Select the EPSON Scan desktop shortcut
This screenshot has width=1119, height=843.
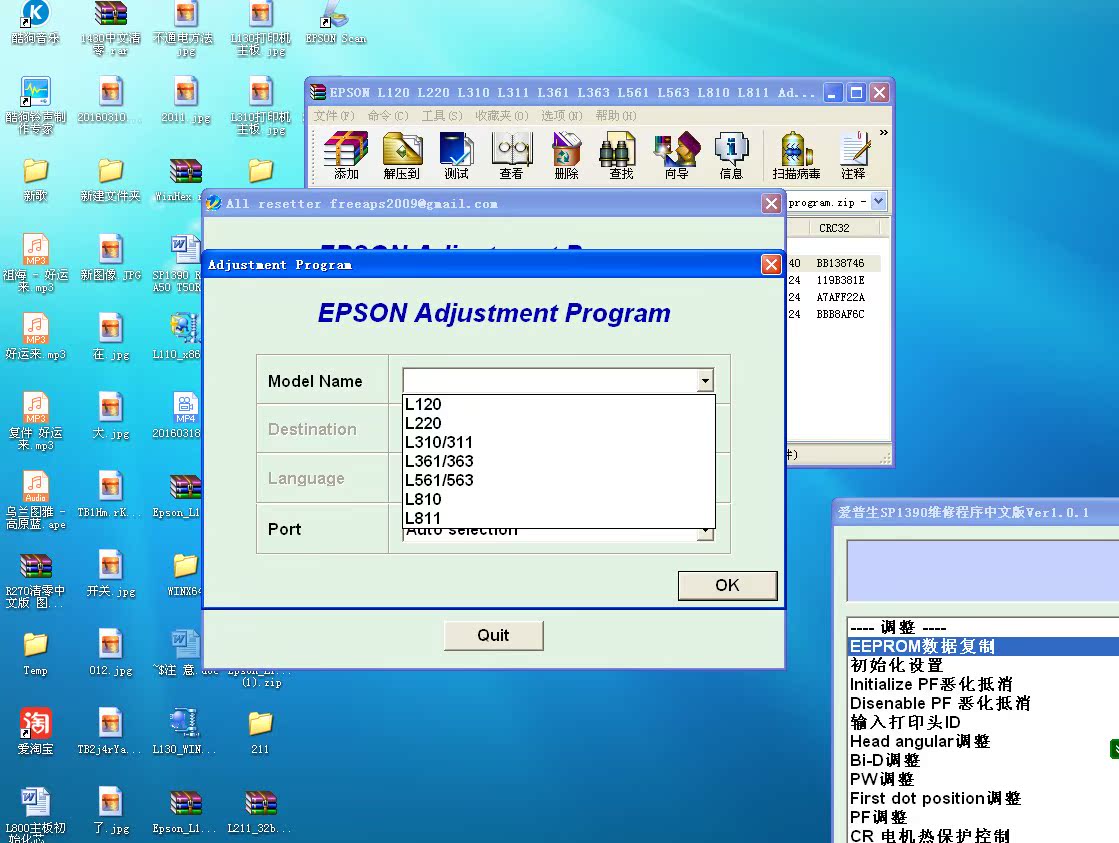335,23
